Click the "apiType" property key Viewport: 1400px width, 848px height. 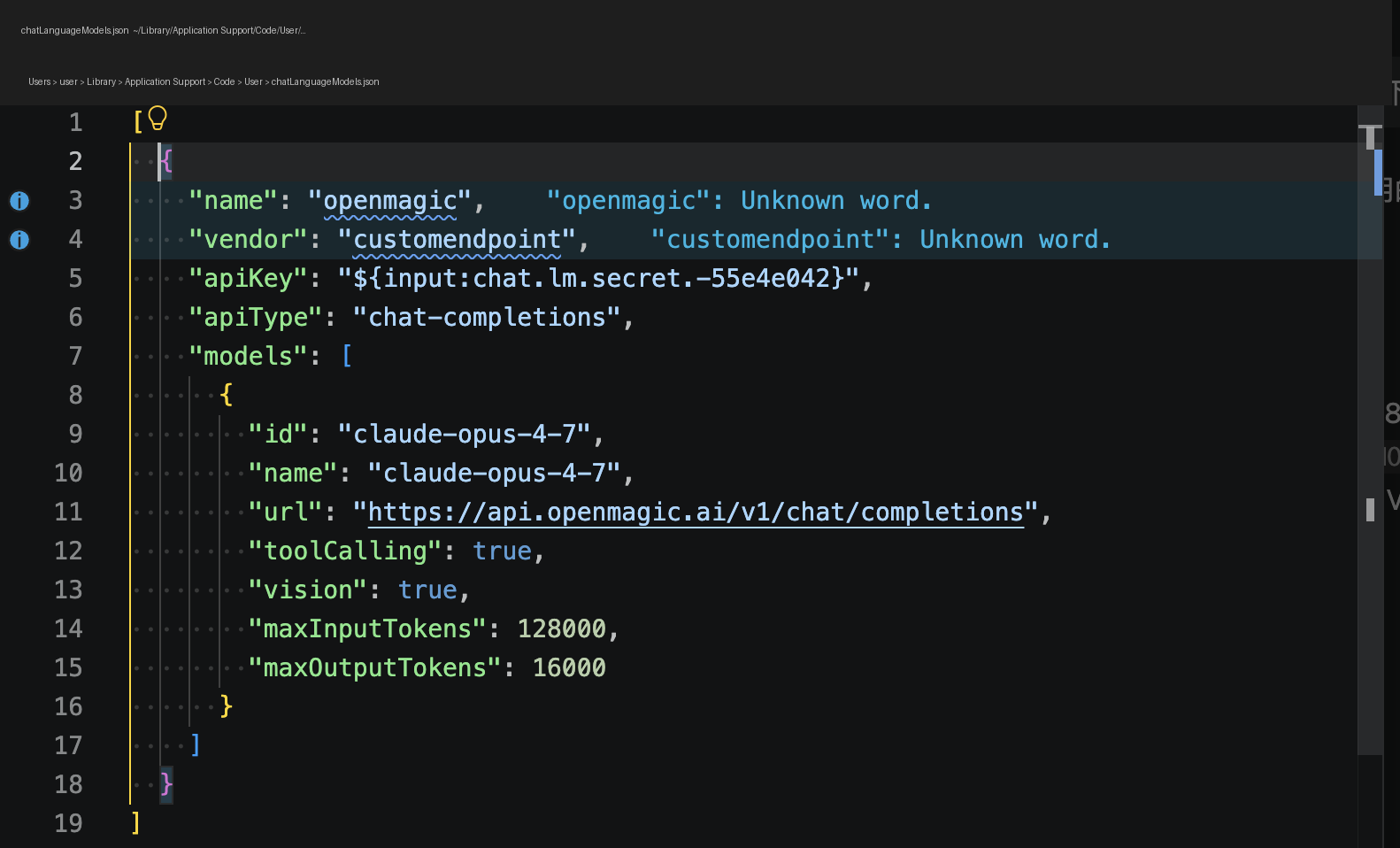point(256,318)
